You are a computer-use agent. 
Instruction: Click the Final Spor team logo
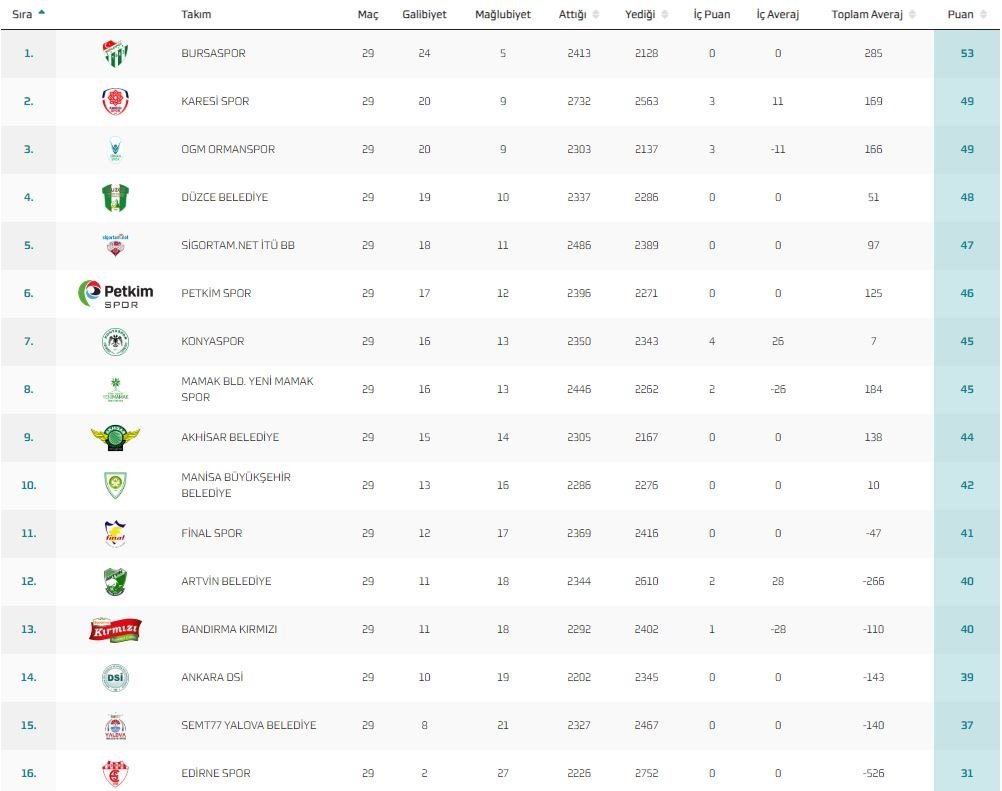click(x=115, y=534)
